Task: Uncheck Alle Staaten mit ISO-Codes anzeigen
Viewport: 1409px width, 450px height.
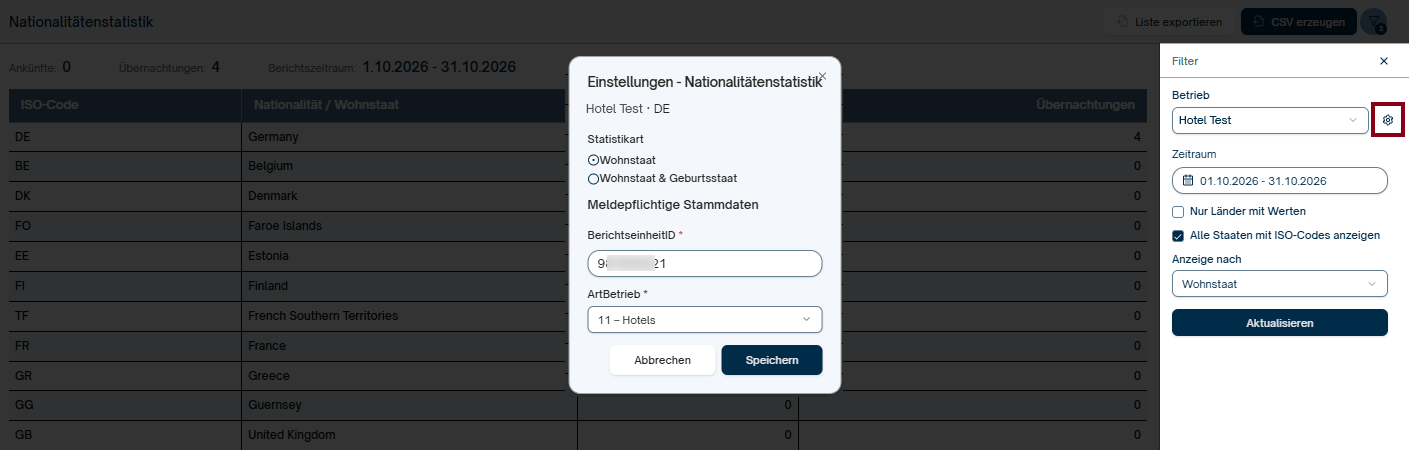Action: click(x=1178, y=236)
